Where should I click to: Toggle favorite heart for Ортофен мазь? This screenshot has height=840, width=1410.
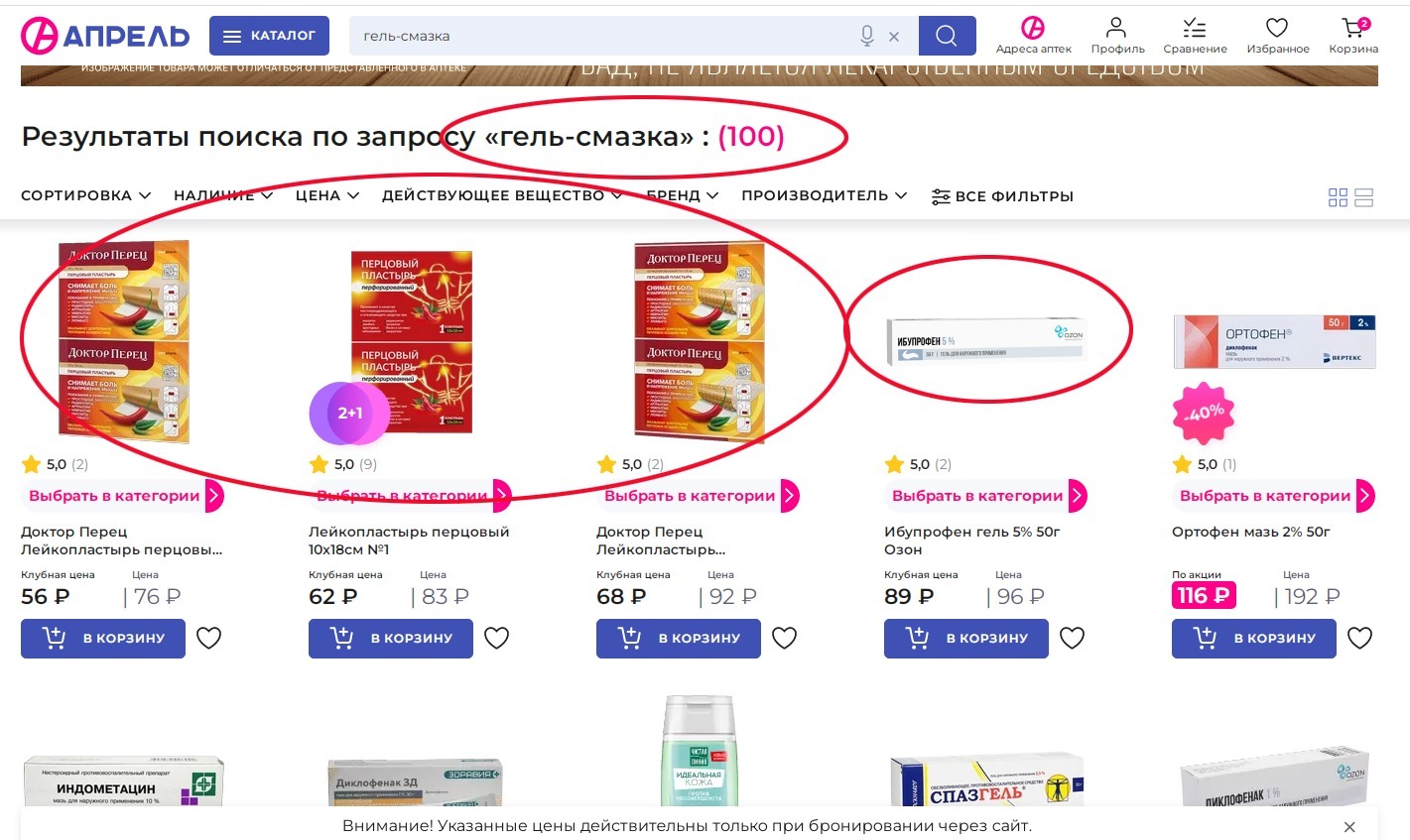coord(1359,638)
